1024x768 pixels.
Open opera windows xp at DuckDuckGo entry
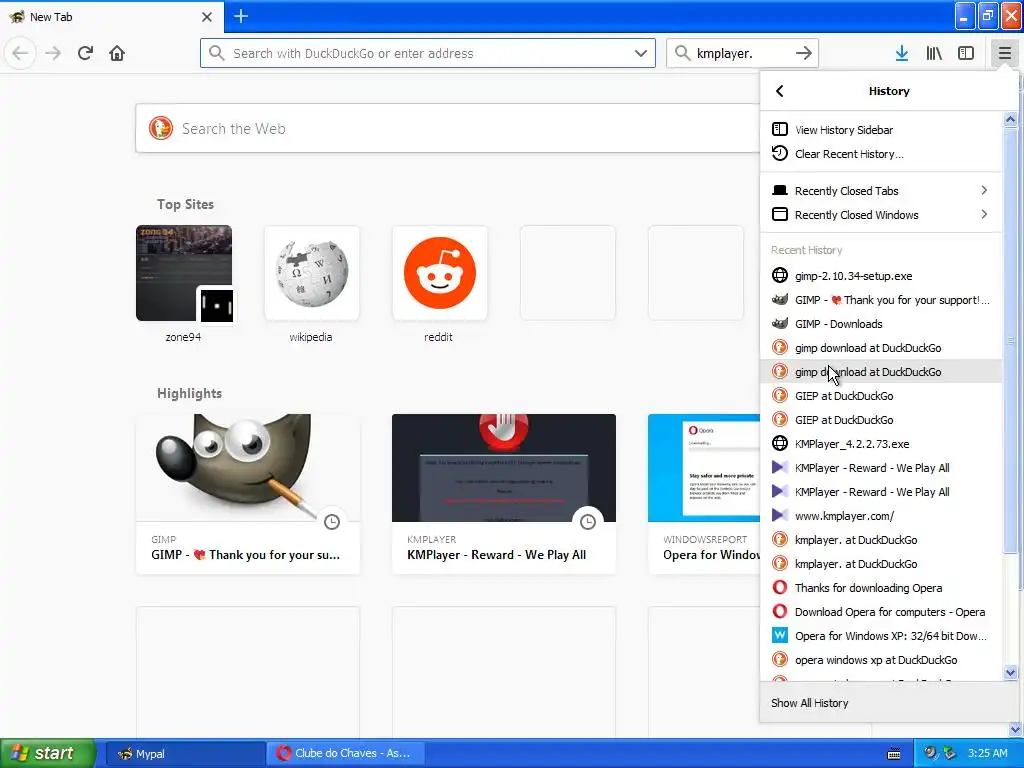(880, 660)
